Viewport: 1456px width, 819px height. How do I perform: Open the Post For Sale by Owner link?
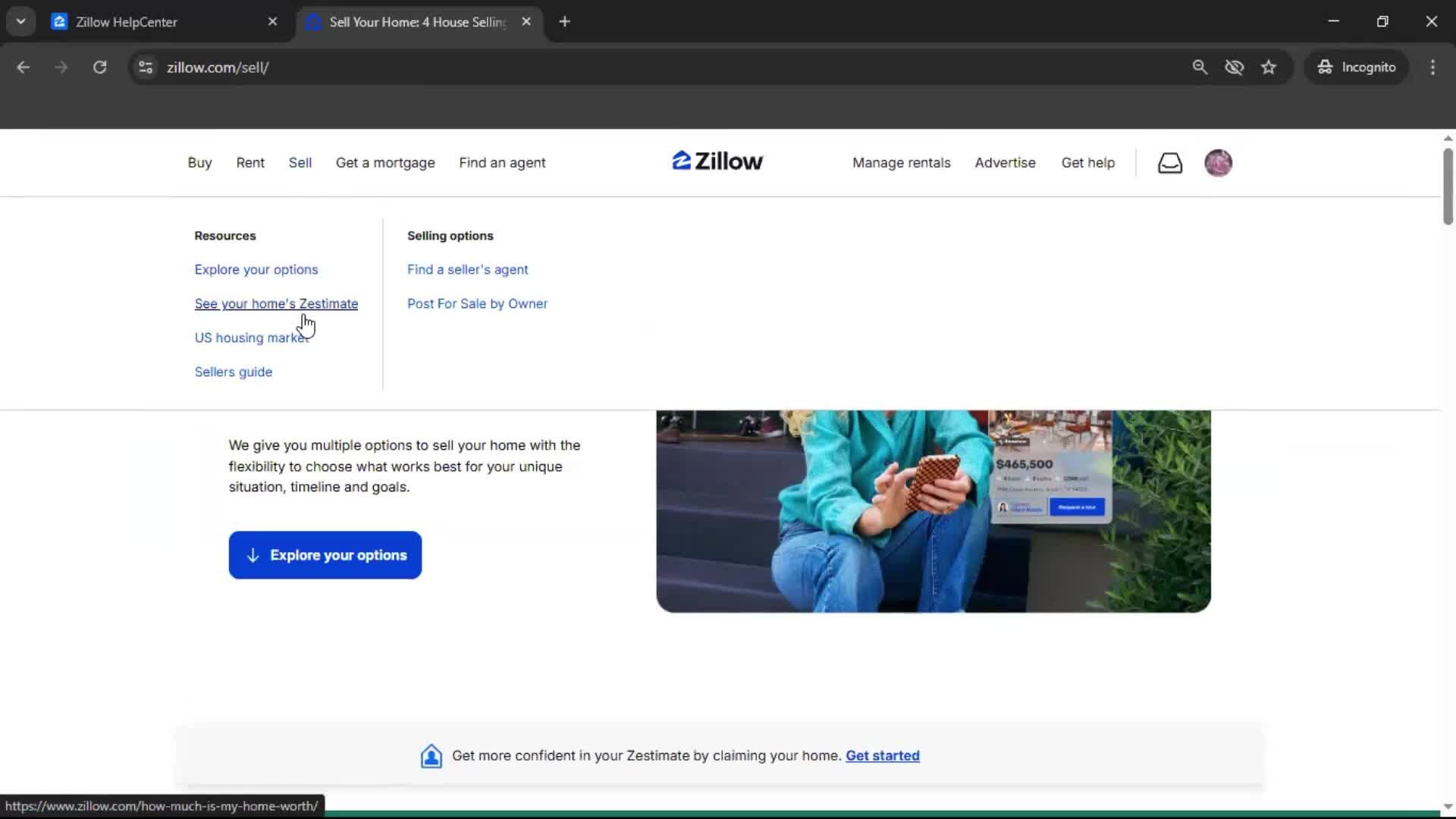(477, 303)
